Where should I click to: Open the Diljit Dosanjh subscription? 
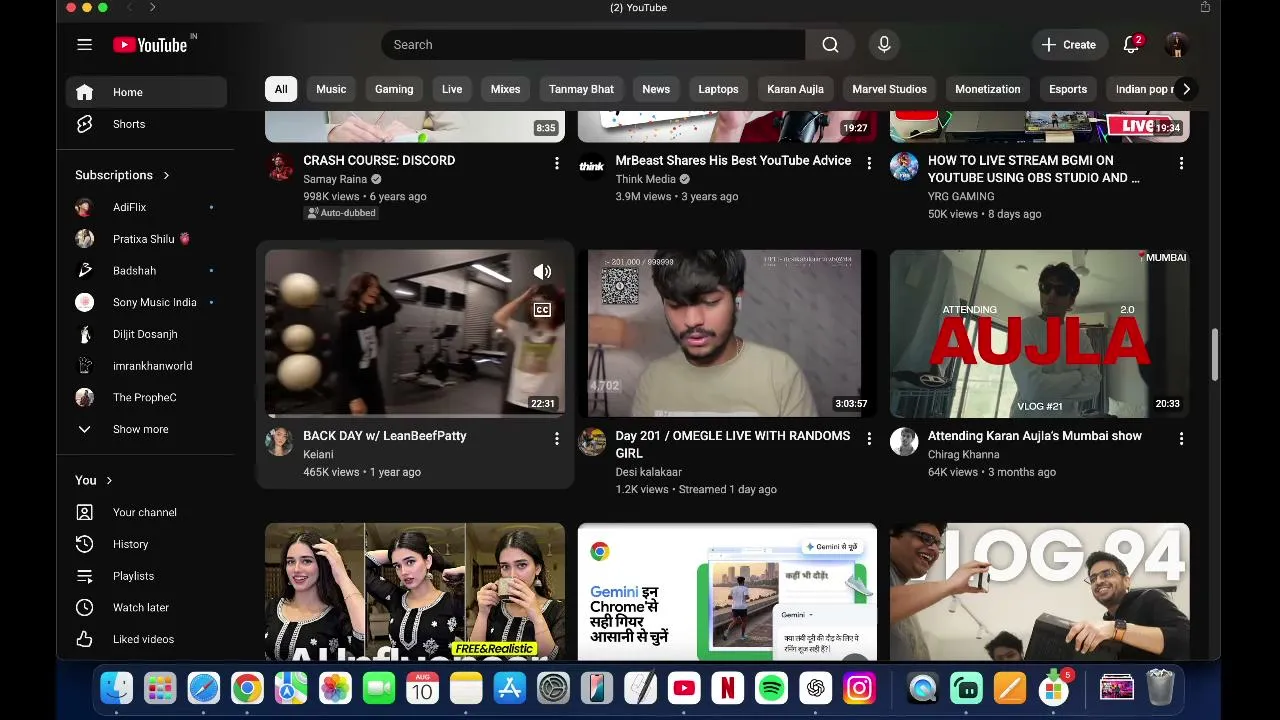(146, 334)
